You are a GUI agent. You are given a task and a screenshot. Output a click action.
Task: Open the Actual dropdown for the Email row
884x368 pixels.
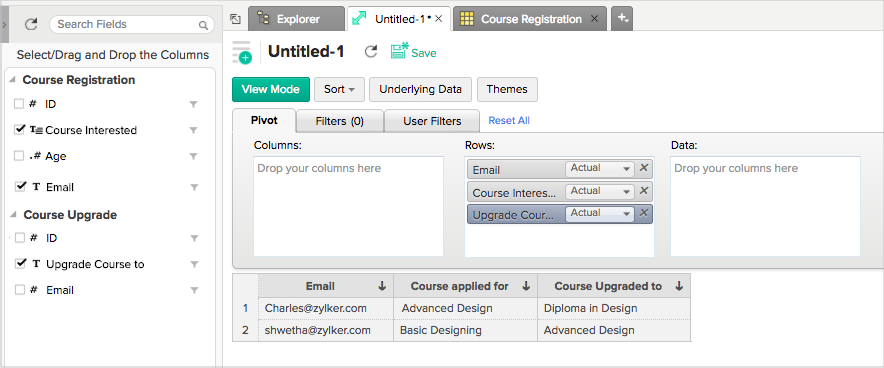[600, 169]
